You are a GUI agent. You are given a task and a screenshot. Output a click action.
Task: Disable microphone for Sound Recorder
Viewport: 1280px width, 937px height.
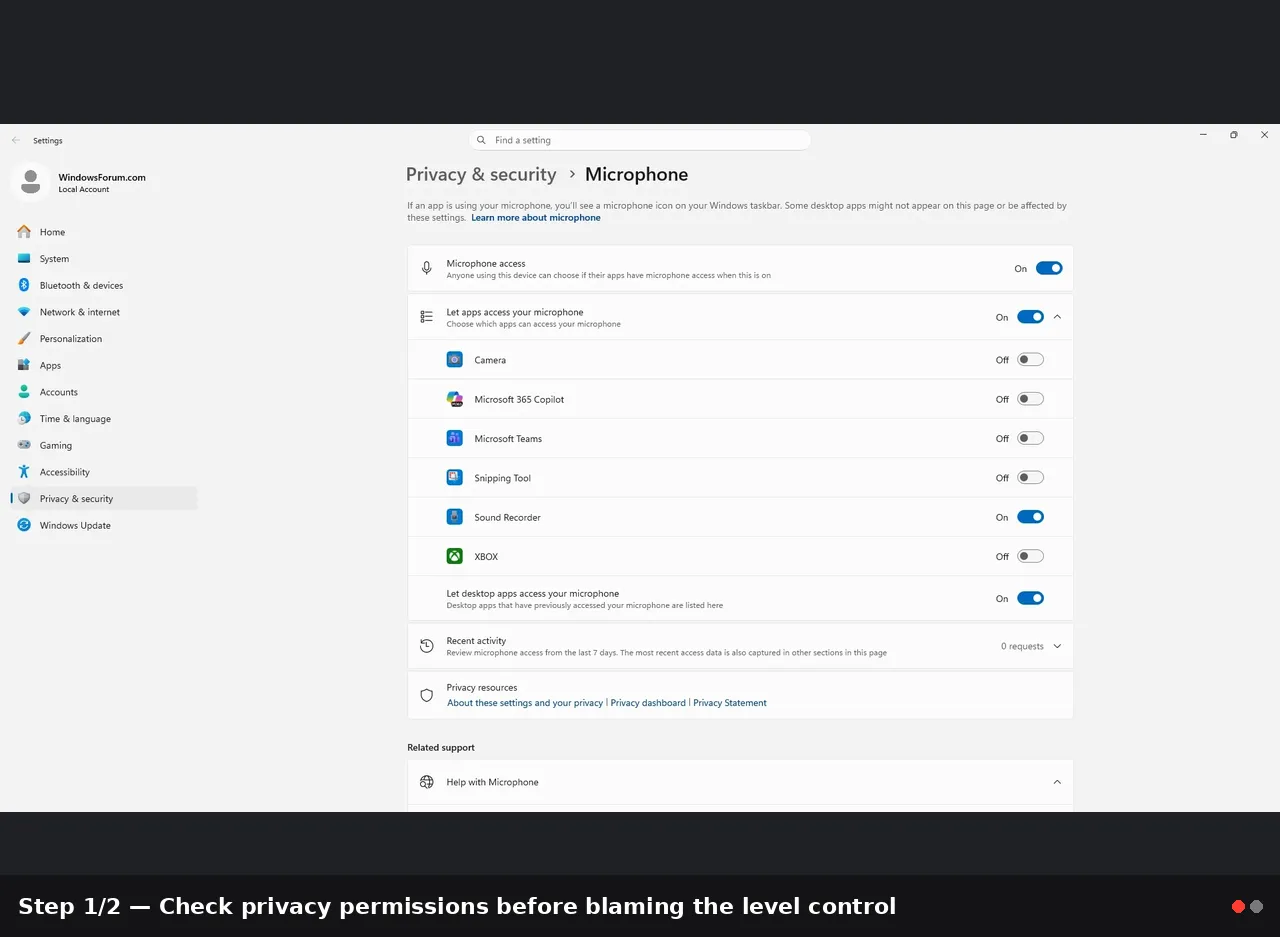click(x=1030, y=517)
